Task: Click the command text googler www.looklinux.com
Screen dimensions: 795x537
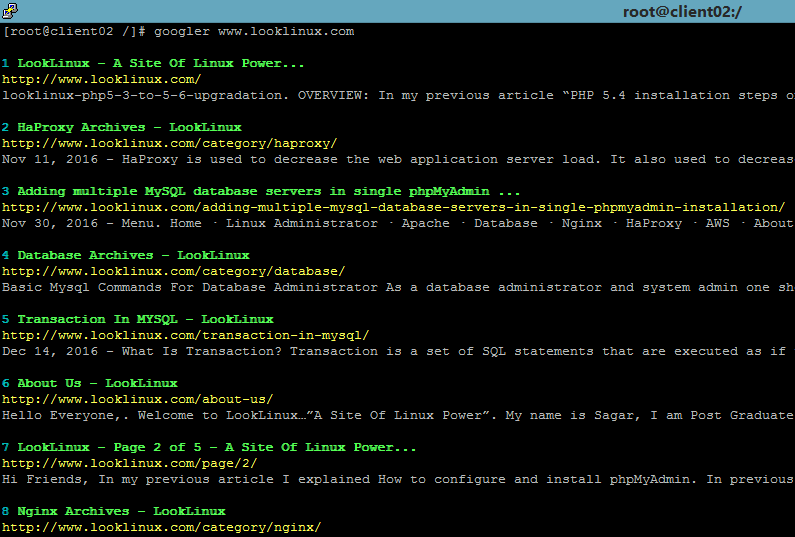Action: click(x=254, y=31)
